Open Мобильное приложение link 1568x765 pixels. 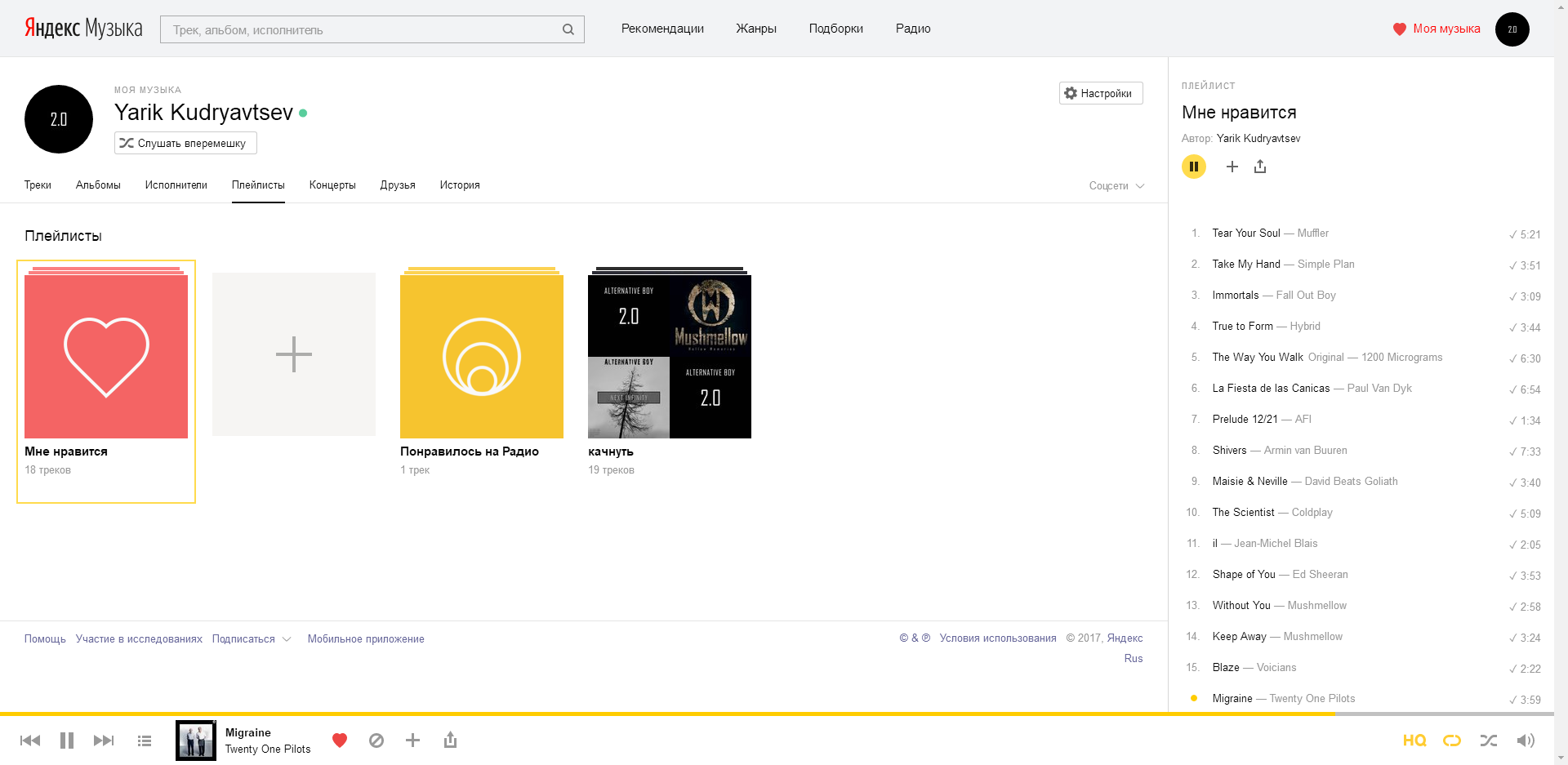click(366, 639)
